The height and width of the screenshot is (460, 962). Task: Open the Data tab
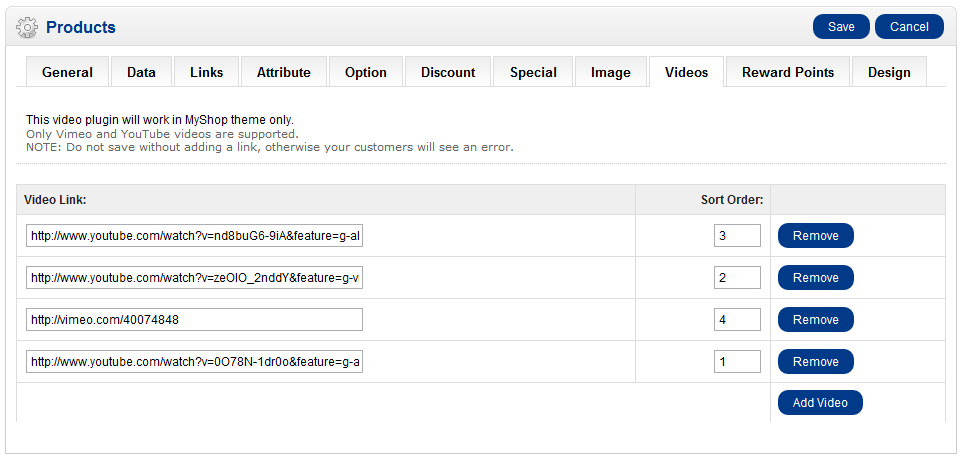point(141,72)
